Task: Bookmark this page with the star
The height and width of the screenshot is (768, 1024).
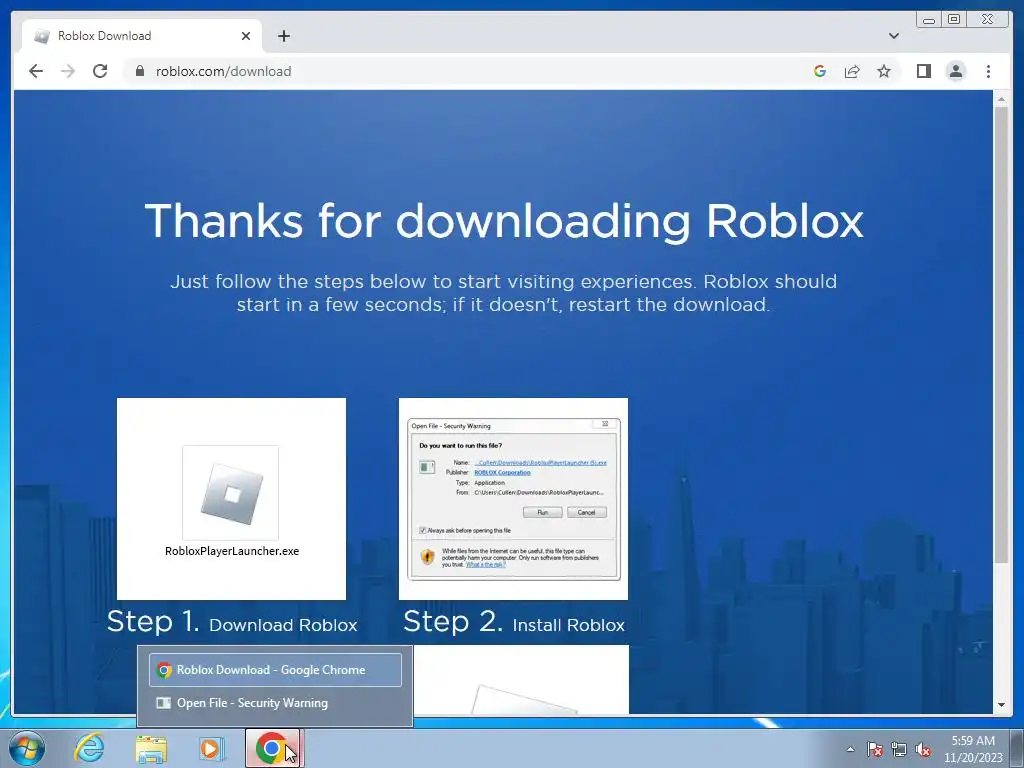Action: pyautogui.click(x=884, y=71)
